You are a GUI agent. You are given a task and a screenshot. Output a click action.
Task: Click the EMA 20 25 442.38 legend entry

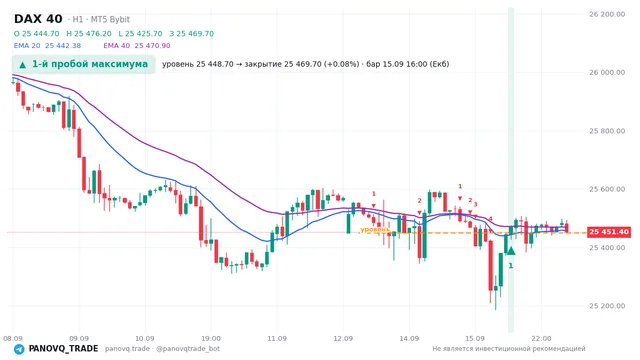tap(47, 46)
